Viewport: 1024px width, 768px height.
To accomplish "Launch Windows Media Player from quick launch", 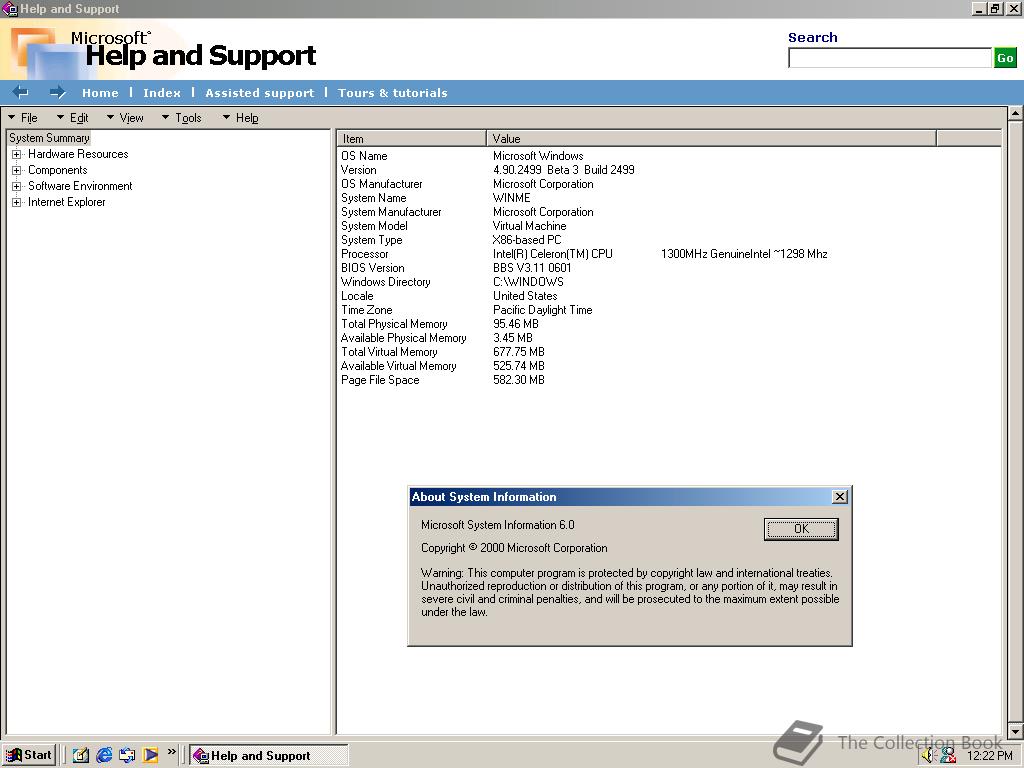I will coord(150,755).
